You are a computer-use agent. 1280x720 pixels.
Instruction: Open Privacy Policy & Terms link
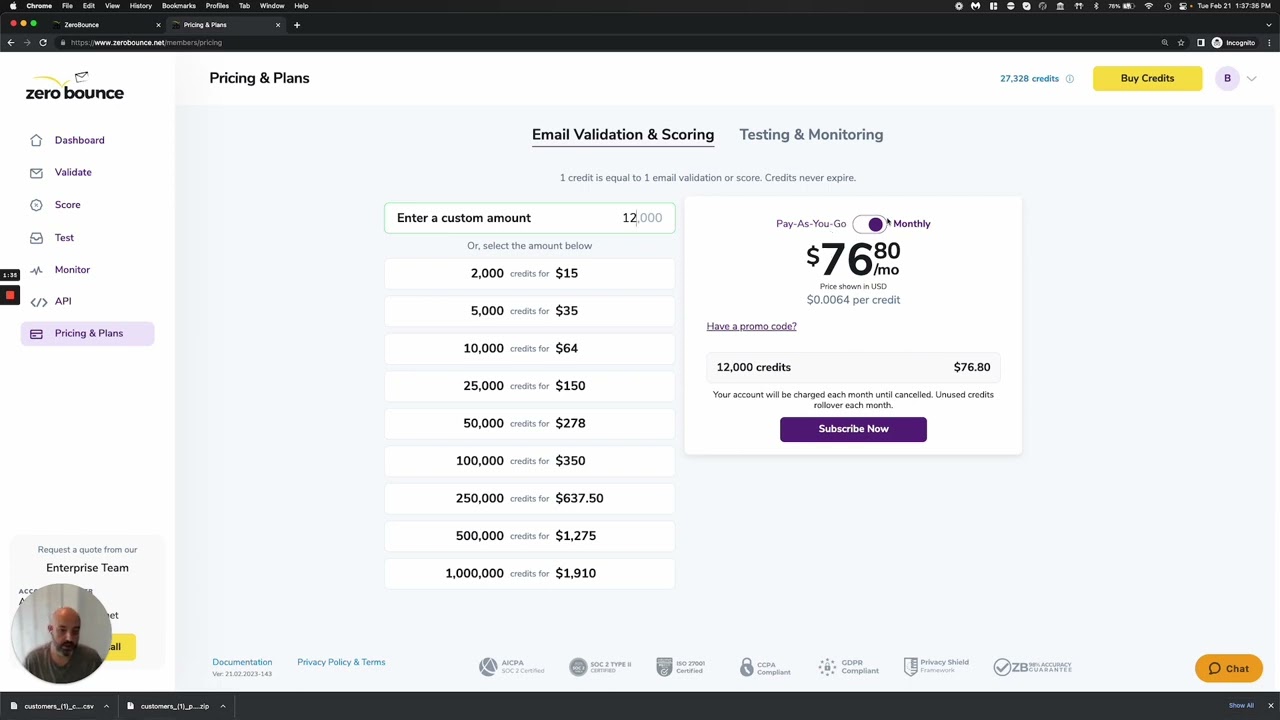click(x=341, y=662)
